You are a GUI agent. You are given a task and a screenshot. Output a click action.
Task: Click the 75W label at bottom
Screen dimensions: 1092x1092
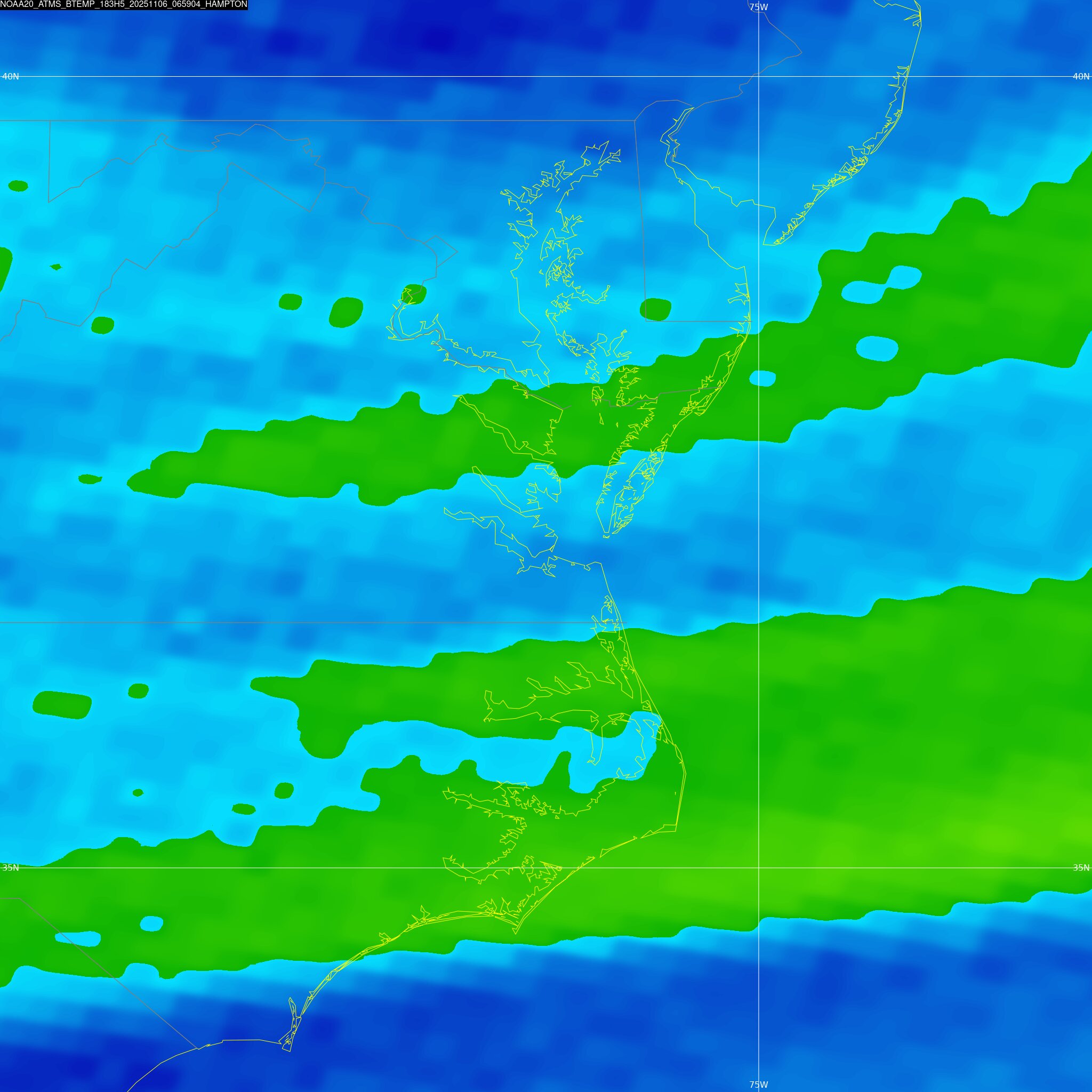point(758,1084)
